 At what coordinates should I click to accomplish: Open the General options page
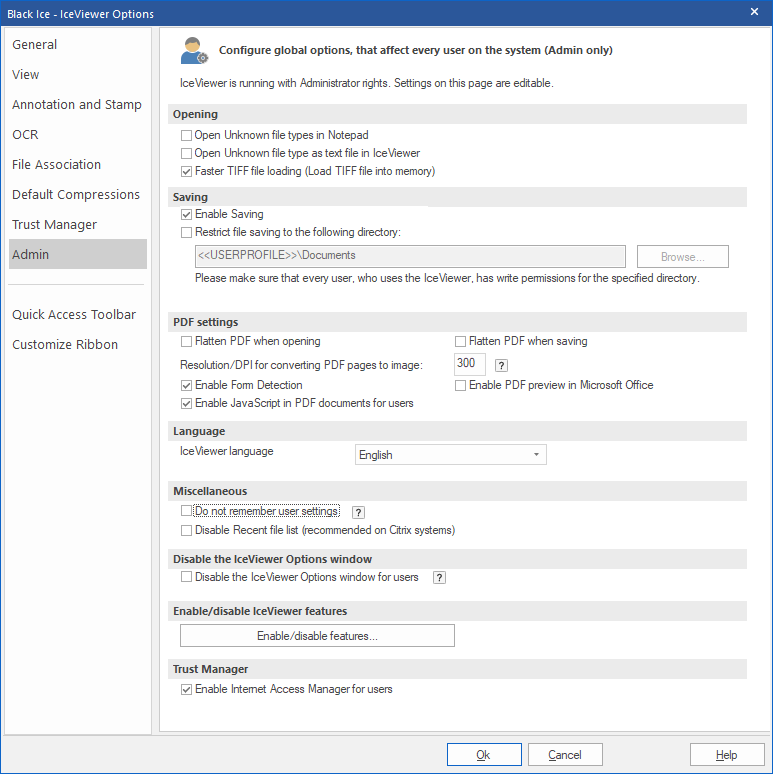click(78, 44)
